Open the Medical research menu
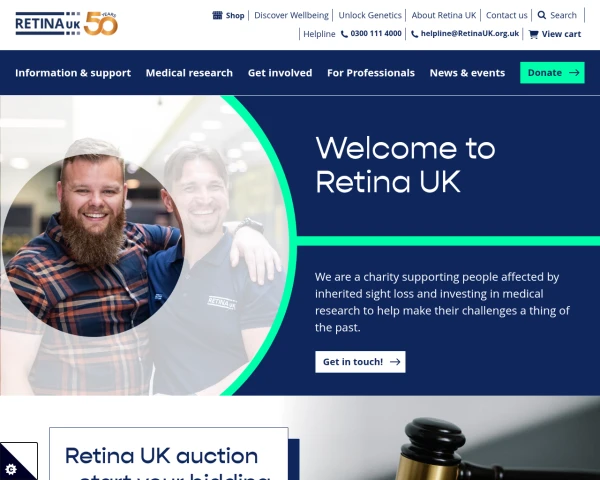Image resolution: width=600 pixels, height=480 pixels. [189, 73]
